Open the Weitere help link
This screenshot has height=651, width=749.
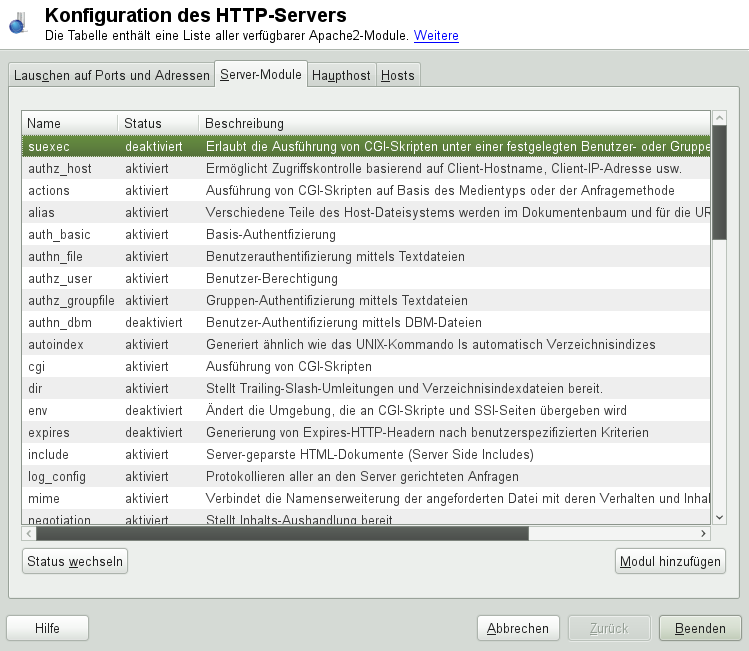click(x=436, y=36)
